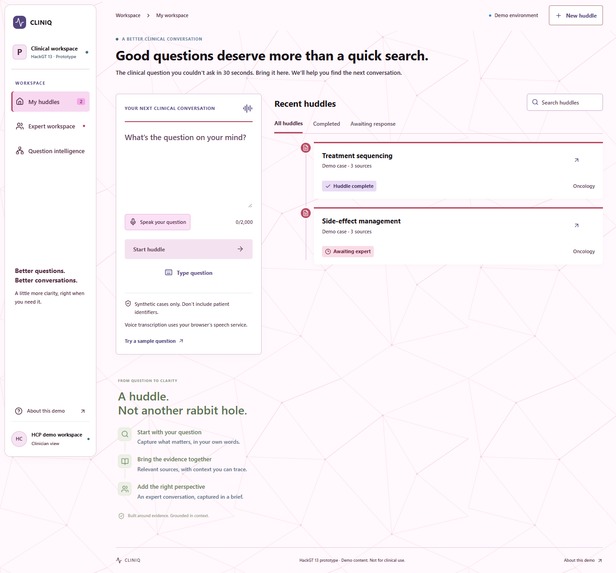Click the My huddles home icon

(20, 102)
